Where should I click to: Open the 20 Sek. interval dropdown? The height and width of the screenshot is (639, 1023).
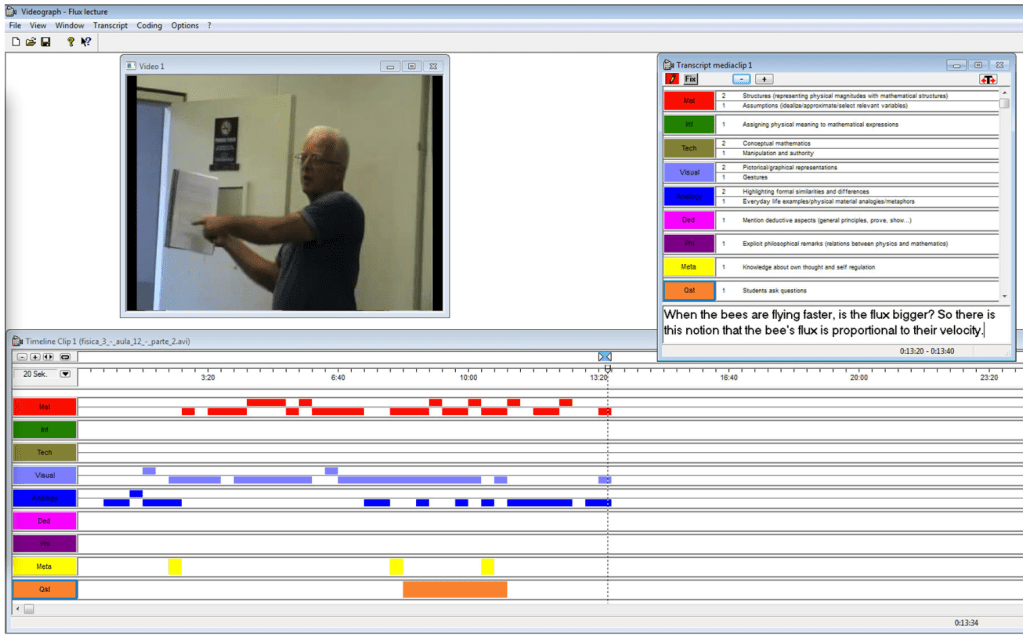pos(65,374)
